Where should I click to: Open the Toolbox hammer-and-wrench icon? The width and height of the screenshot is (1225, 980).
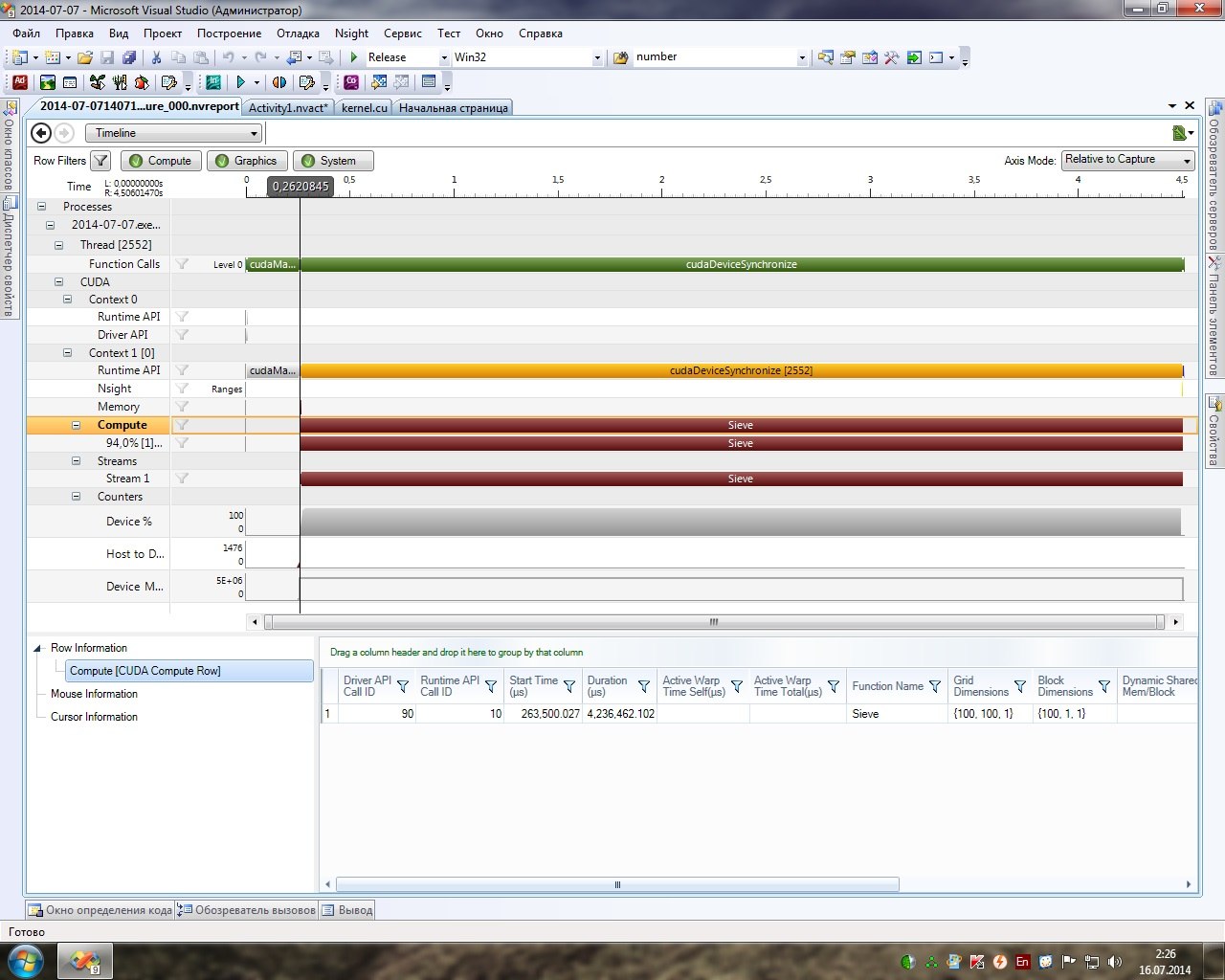[892, 57]
